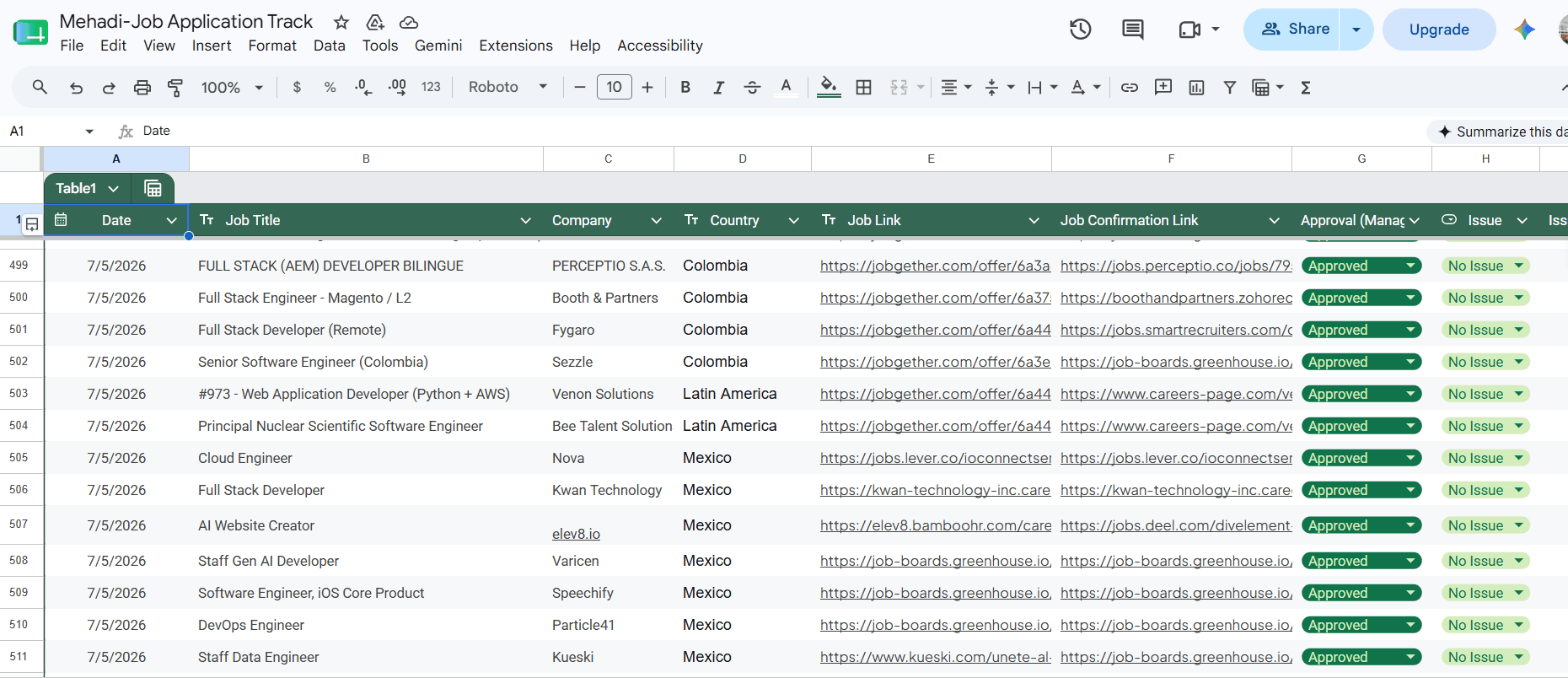Click Summarize this data button
1568x678 pixels.
pyautogui.click(x=1497, y=132)
